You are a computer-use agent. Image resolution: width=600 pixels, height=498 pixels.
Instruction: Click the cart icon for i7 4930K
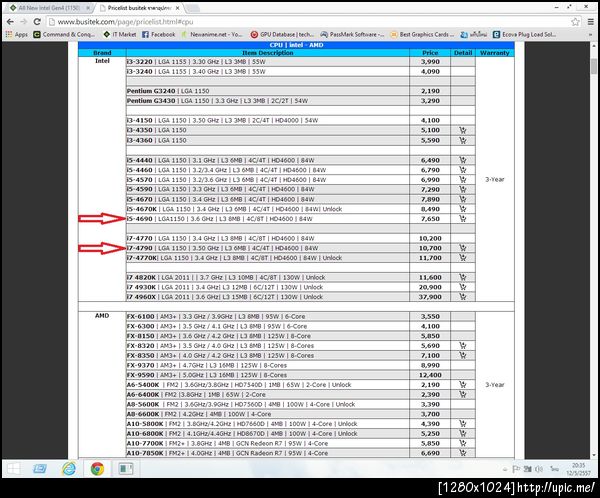(x=463, y=287)
